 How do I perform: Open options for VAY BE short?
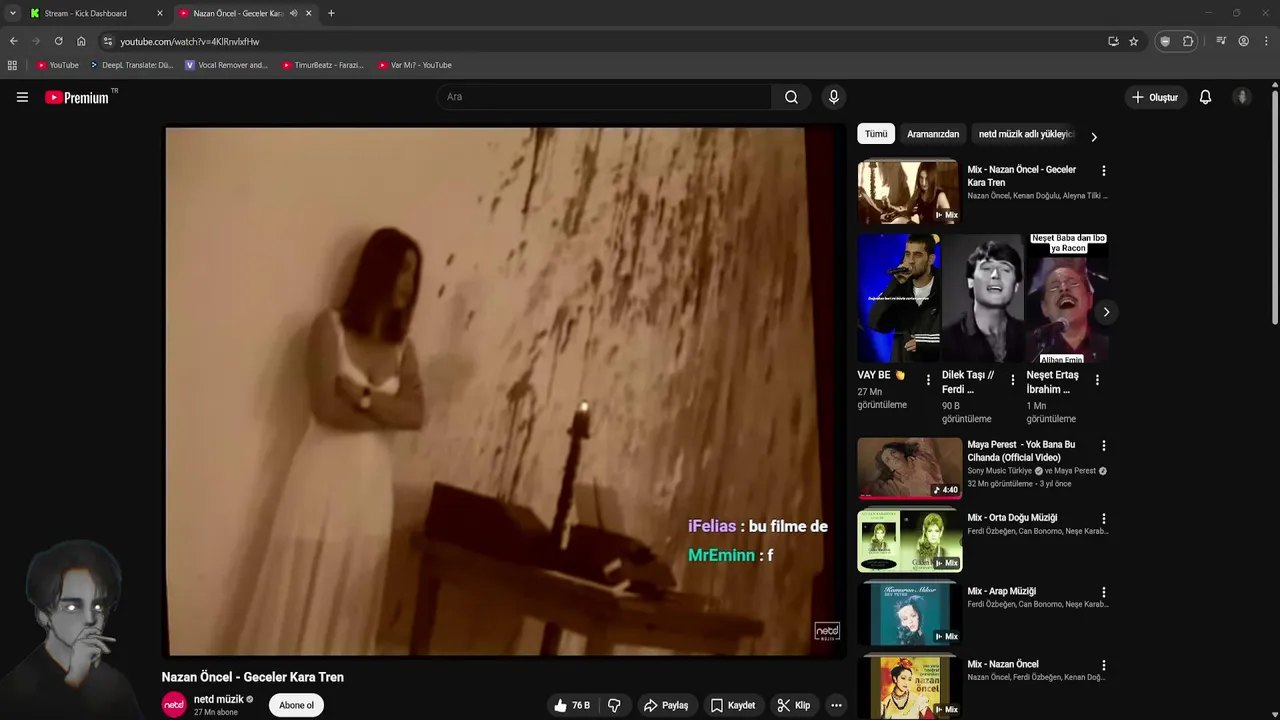point(928,380)
